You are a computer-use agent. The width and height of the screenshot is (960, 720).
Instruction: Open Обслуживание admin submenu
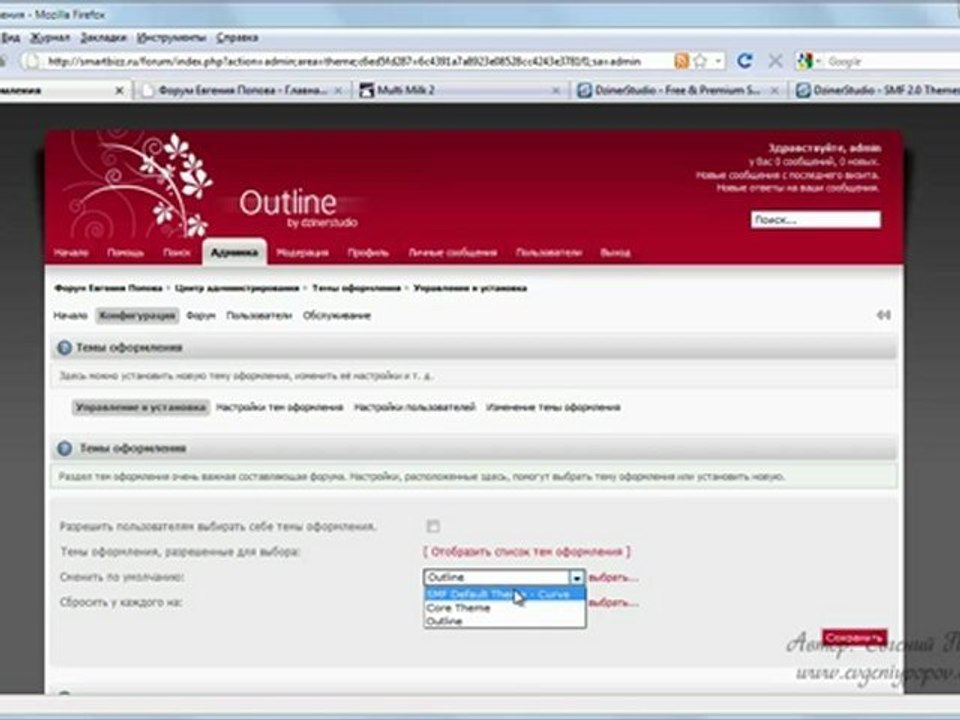(337, 315)
